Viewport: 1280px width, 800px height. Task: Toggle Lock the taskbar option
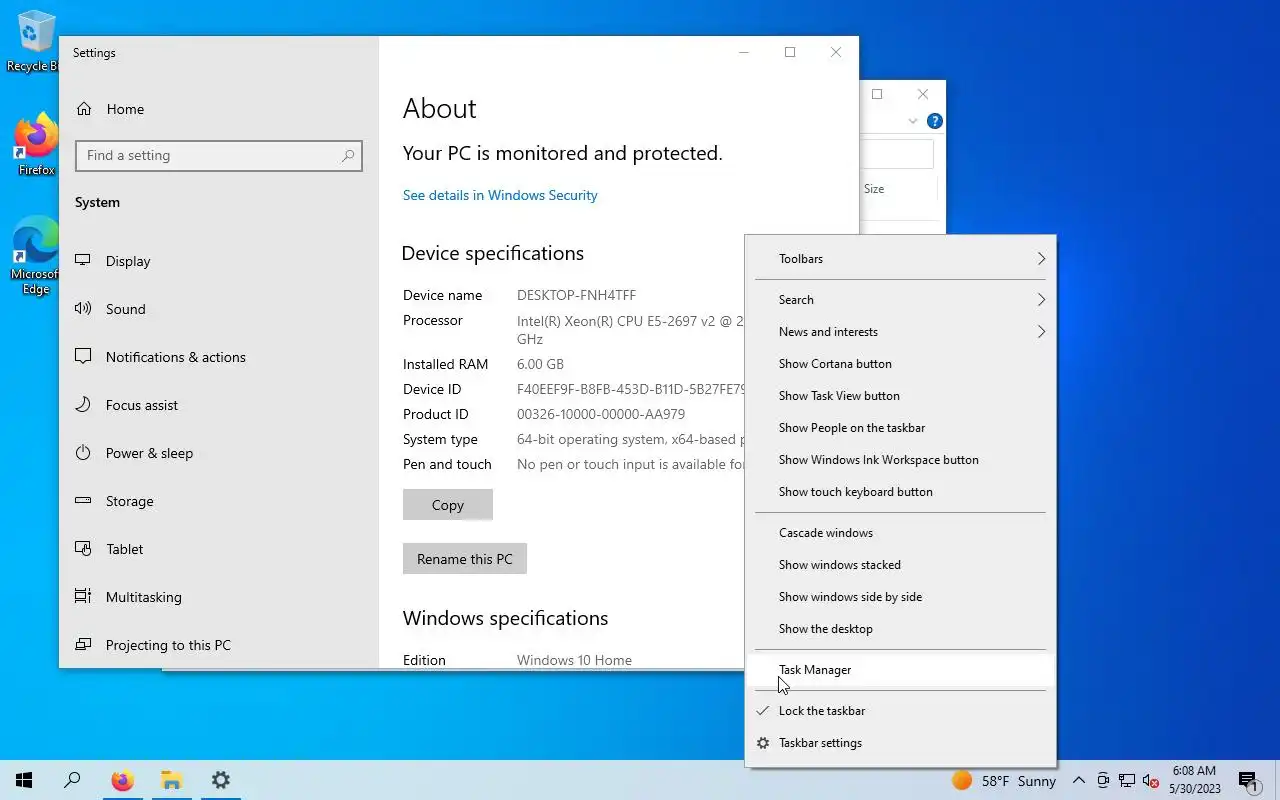900,711
